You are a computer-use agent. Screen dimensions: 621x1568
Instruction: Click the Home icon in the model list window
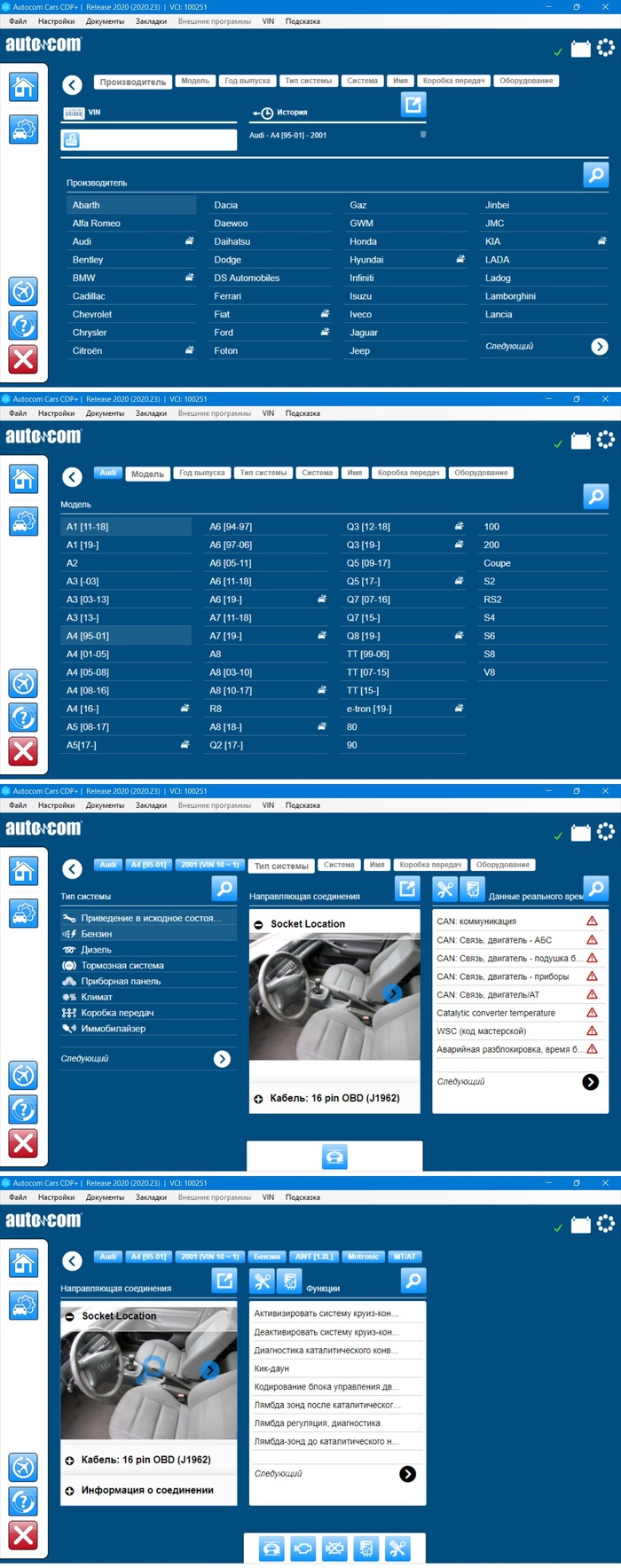[x=23, y=479]
